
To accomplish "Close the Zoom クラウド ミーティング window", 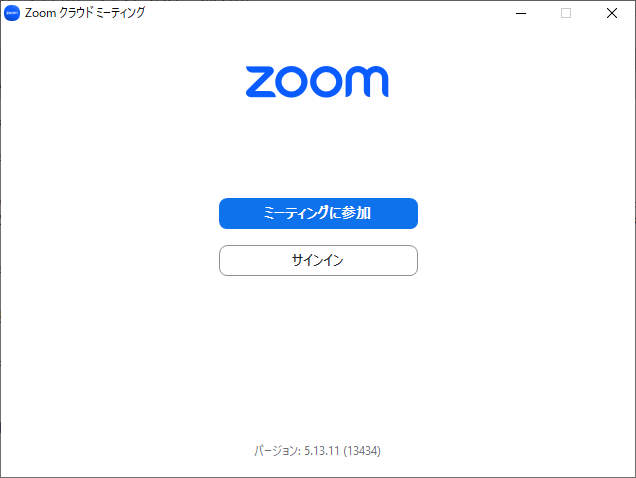I will [x=612, y=13].
